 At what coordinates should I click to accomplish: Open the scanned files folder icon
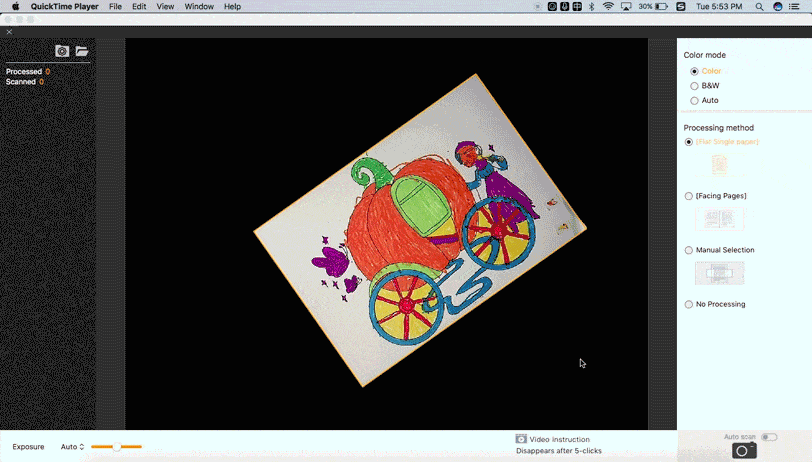[x=82, y=51]
